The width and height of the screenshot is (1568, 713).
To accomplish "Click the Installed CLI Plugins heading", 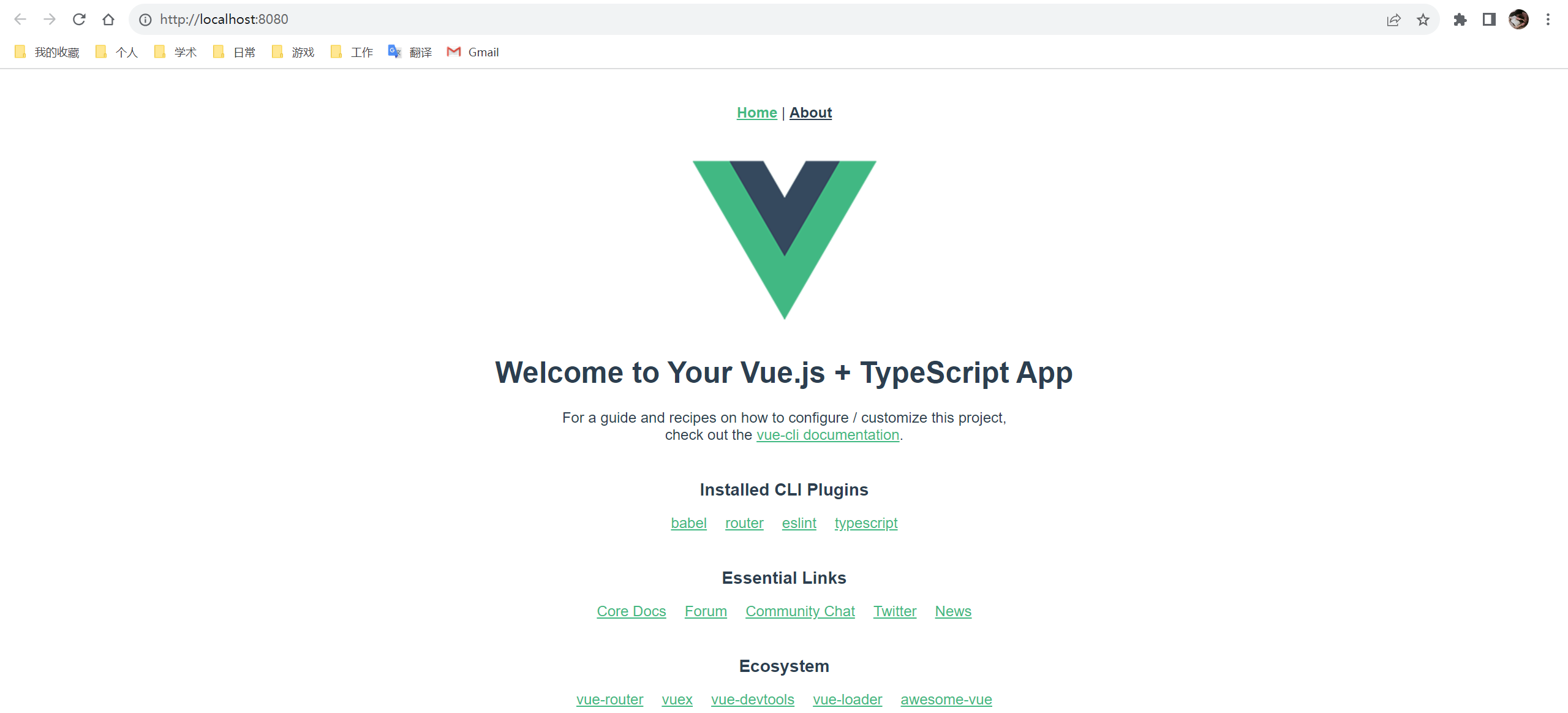I will 784,490.
